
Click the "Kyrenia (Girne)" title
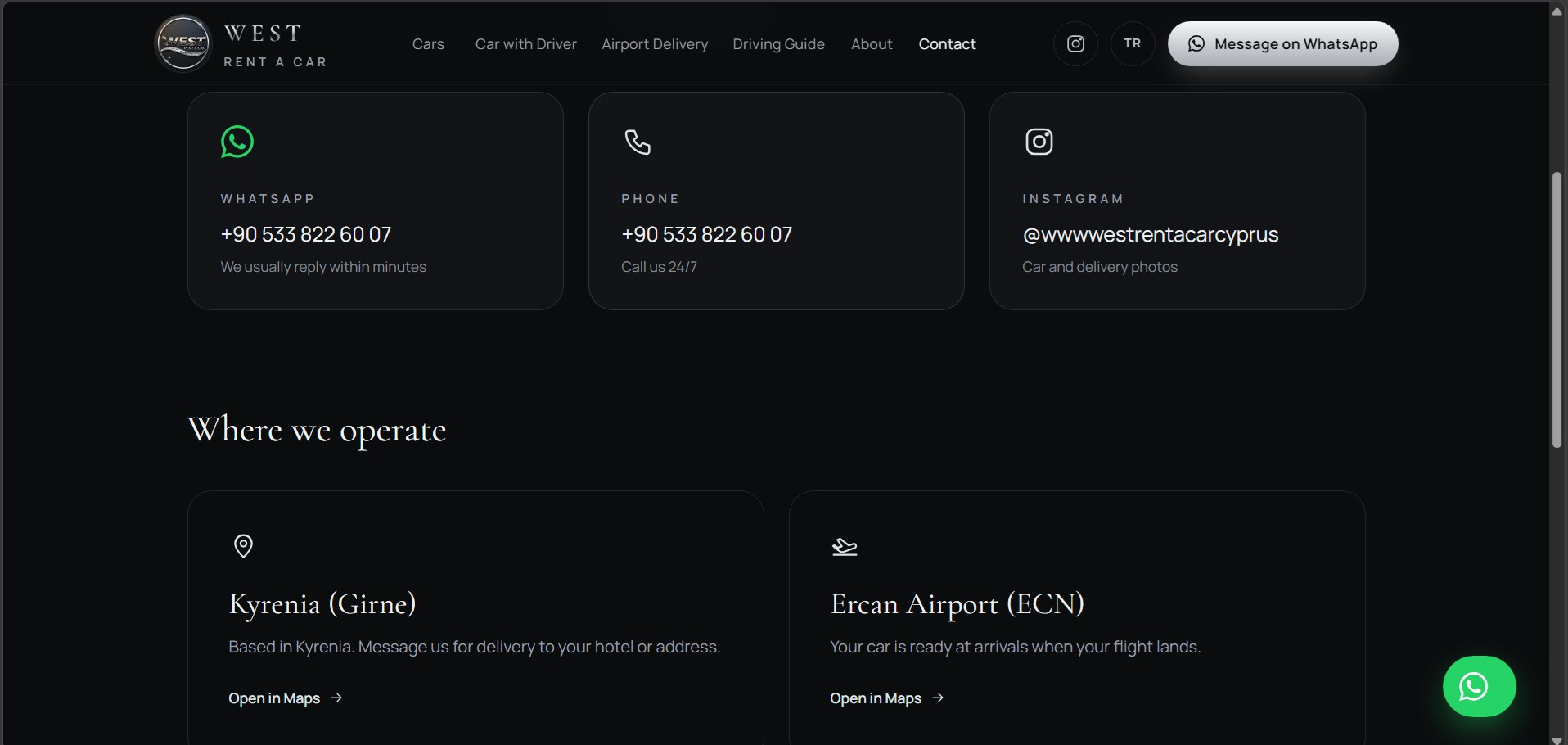click(x=322, y=604)
